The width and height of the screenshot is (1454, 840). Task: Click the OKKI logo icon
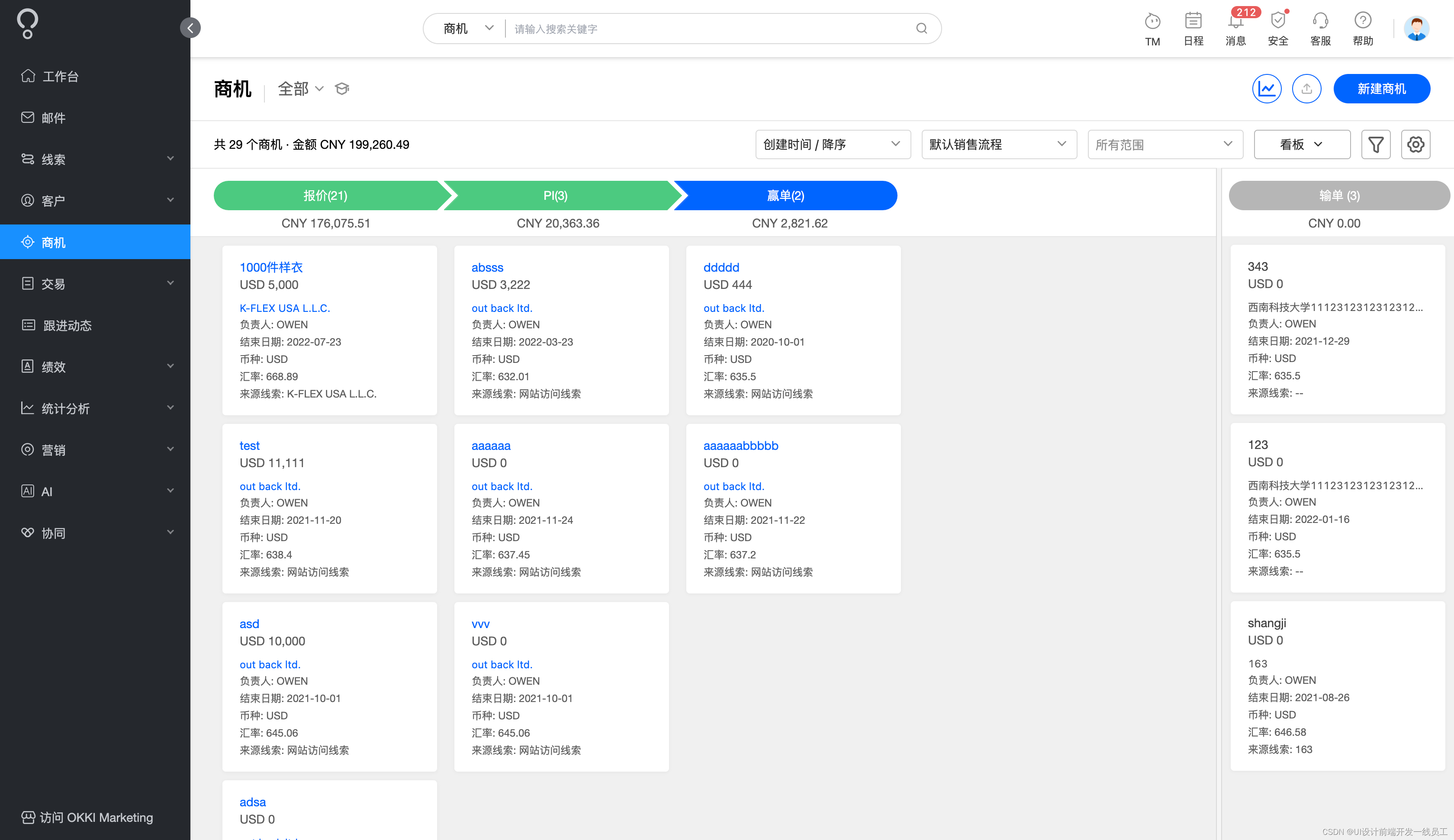pyautogui.click(x=27, y=24)
